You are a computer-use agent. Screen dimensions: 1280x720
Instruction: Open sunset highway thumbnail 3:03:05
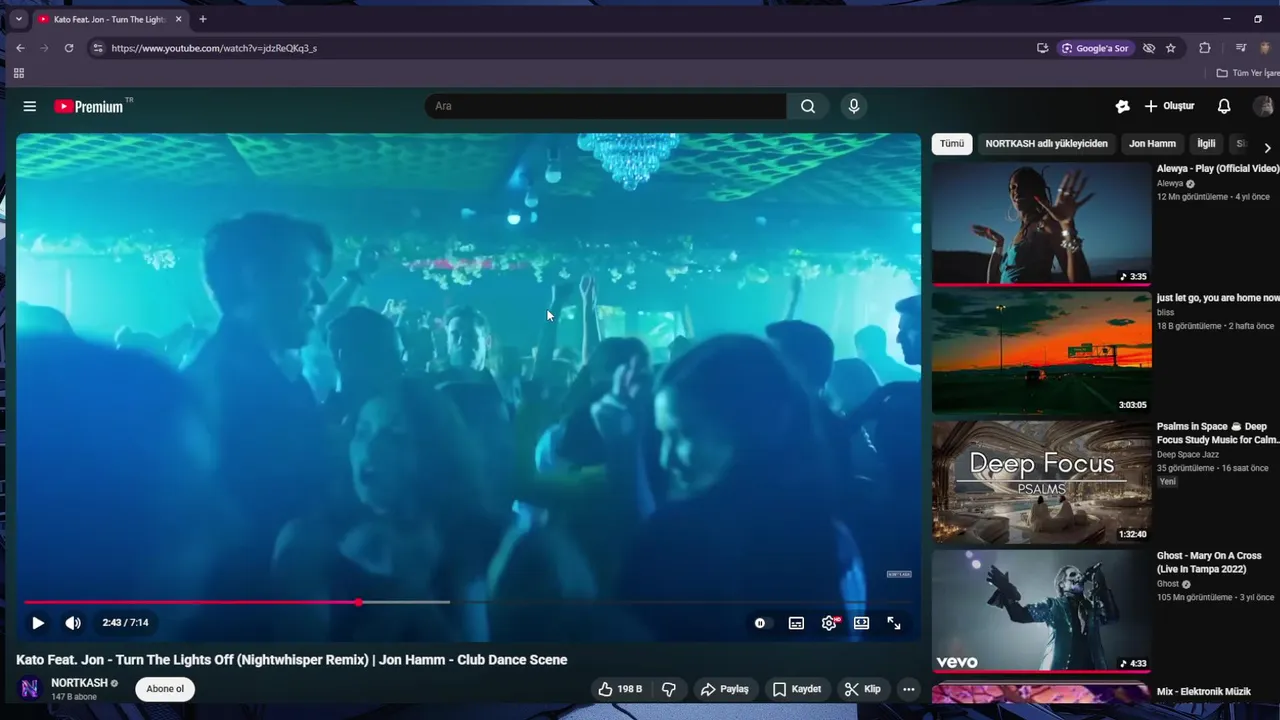click(1041, 353)
